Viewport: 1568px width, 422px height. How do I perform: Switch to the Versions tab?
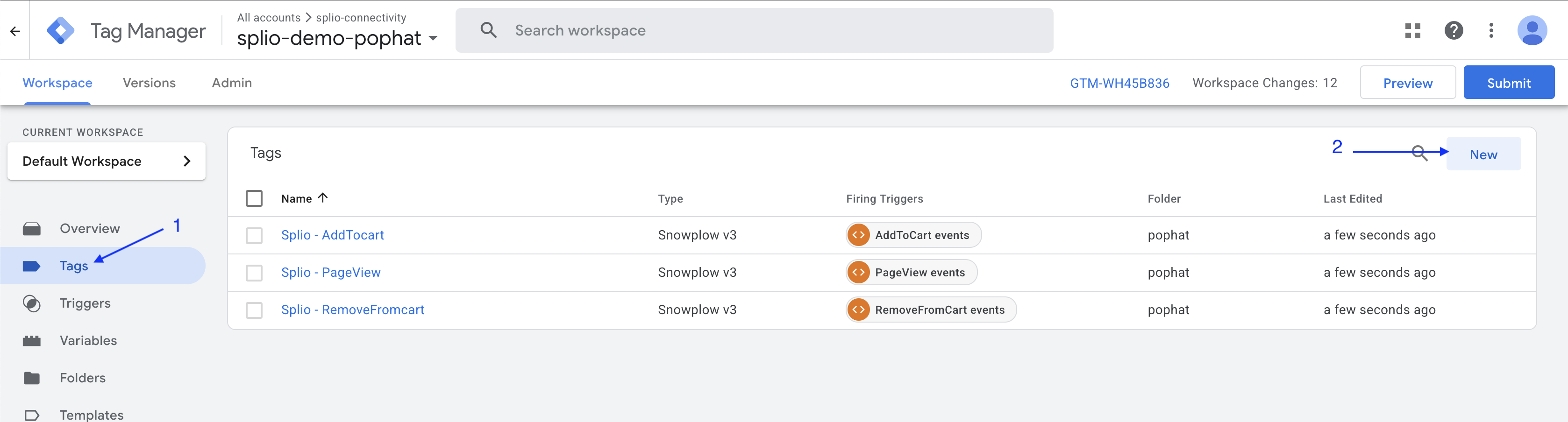pyautogui.click(x=149, y=83)
